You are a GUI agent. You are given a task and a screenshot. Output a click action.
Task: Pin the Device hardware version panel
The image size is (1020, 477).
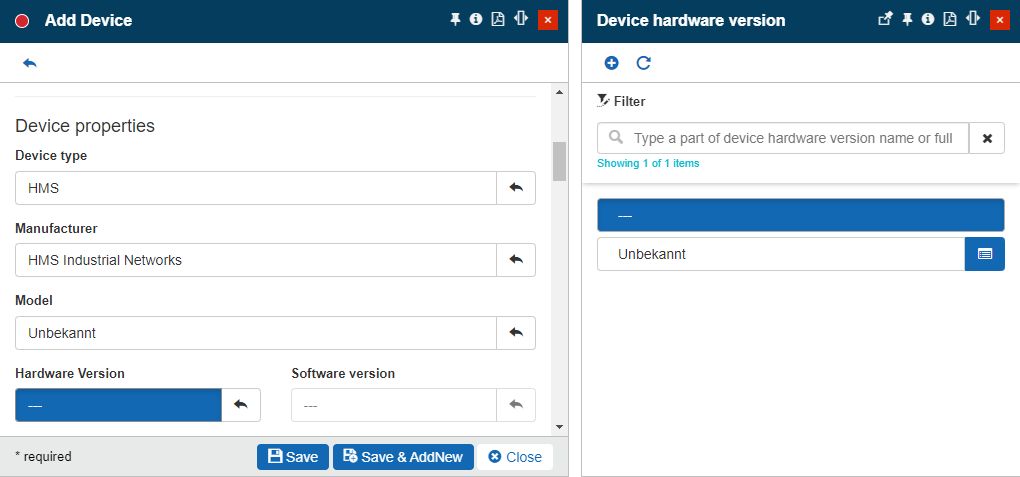click(908, 19)
